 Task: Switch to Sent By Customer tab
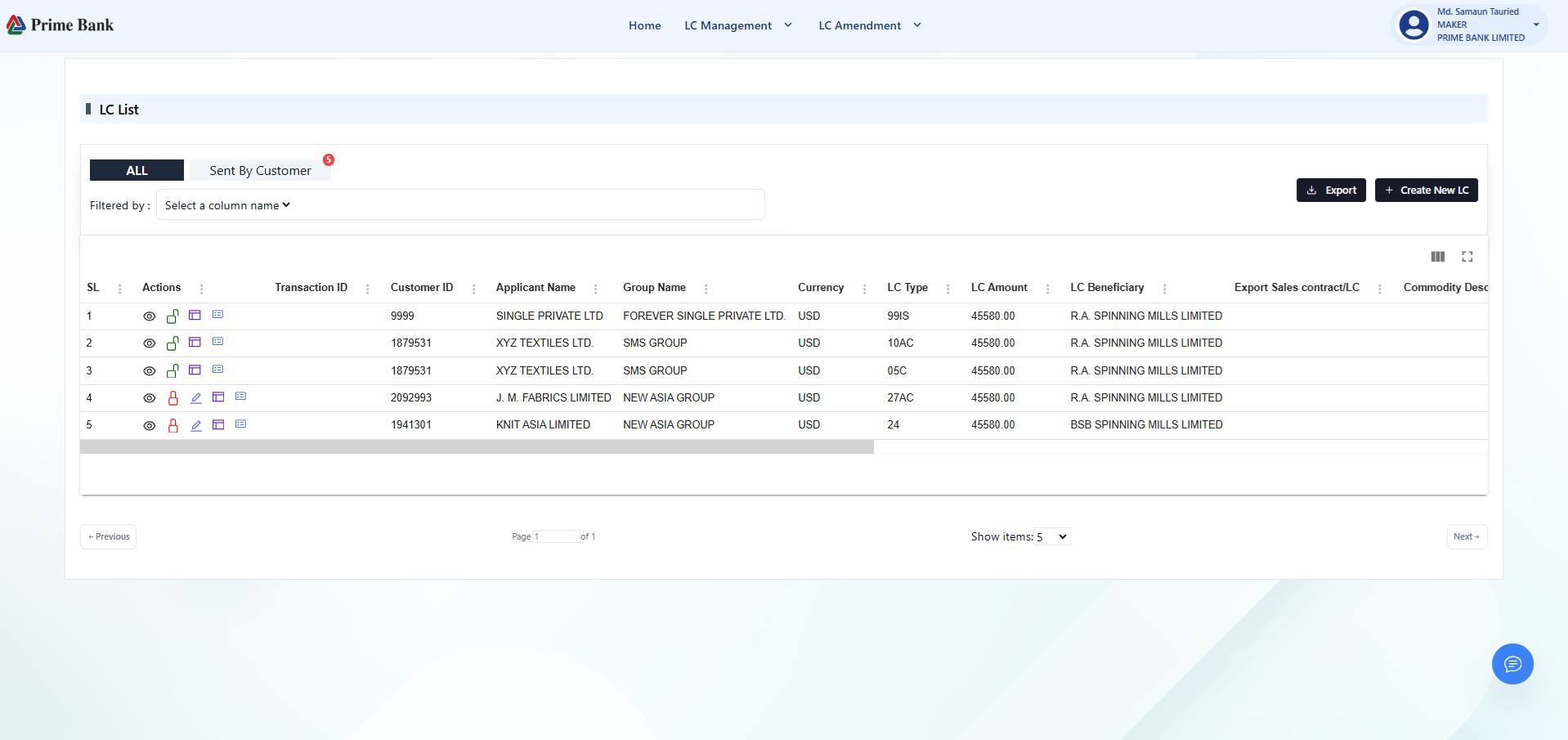[x=260, y=170]
